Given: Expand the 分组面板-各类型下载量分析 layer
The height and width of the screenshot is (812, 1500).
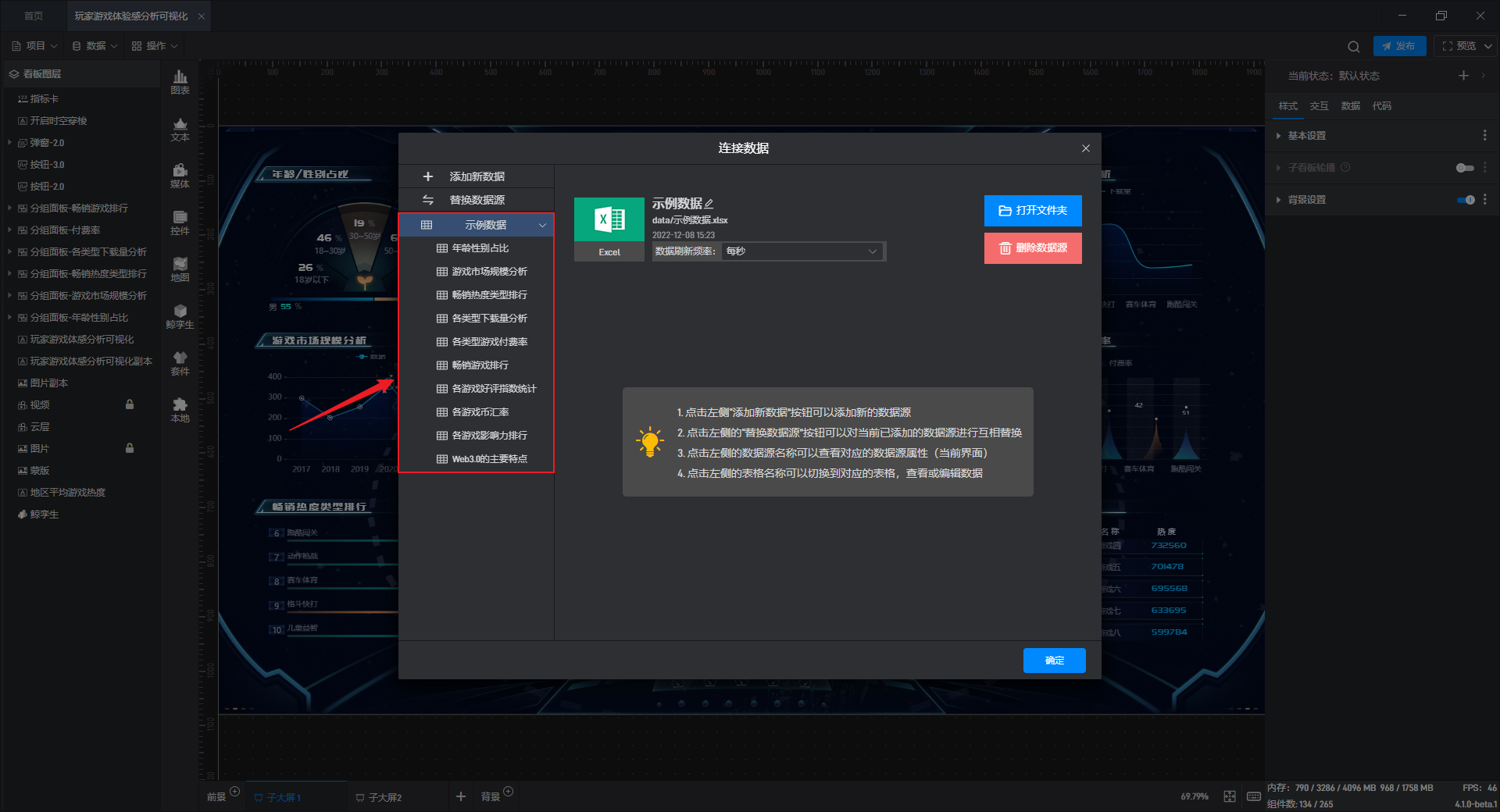Looking at the screenshot, I should pos(9,252).
